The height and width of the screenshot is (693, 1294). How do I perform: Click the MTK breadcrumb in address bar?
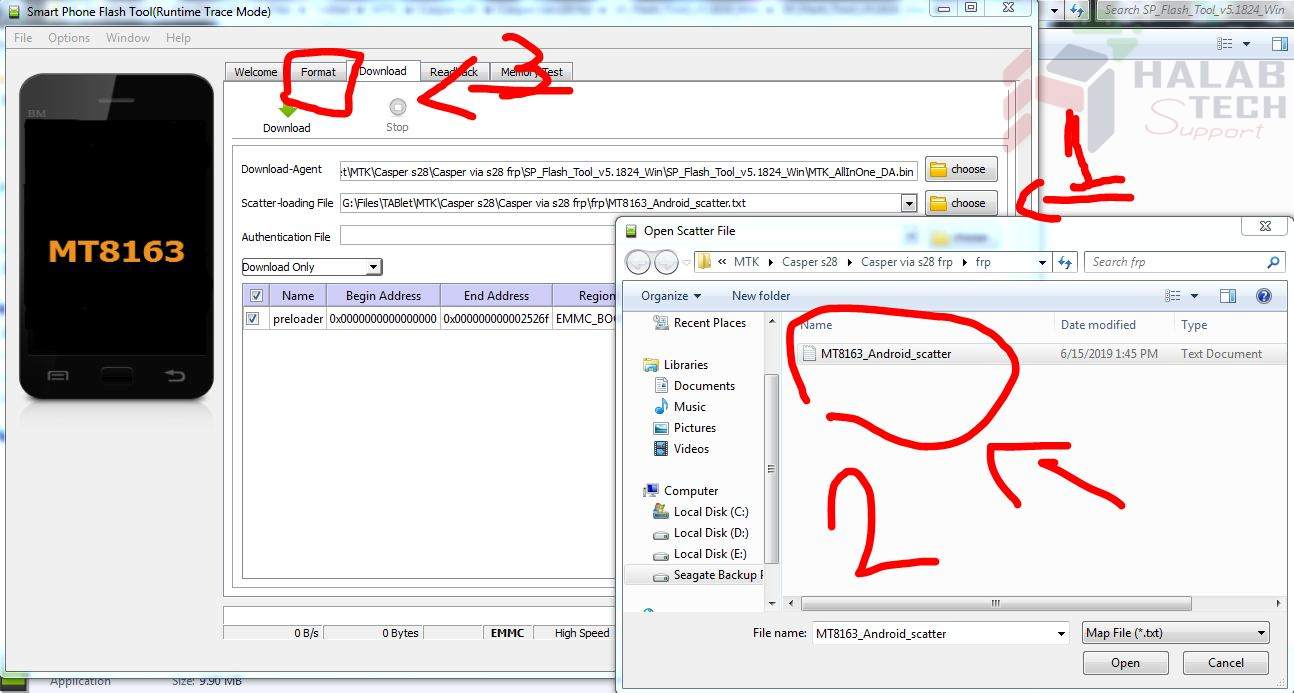(x=746, y=262)
